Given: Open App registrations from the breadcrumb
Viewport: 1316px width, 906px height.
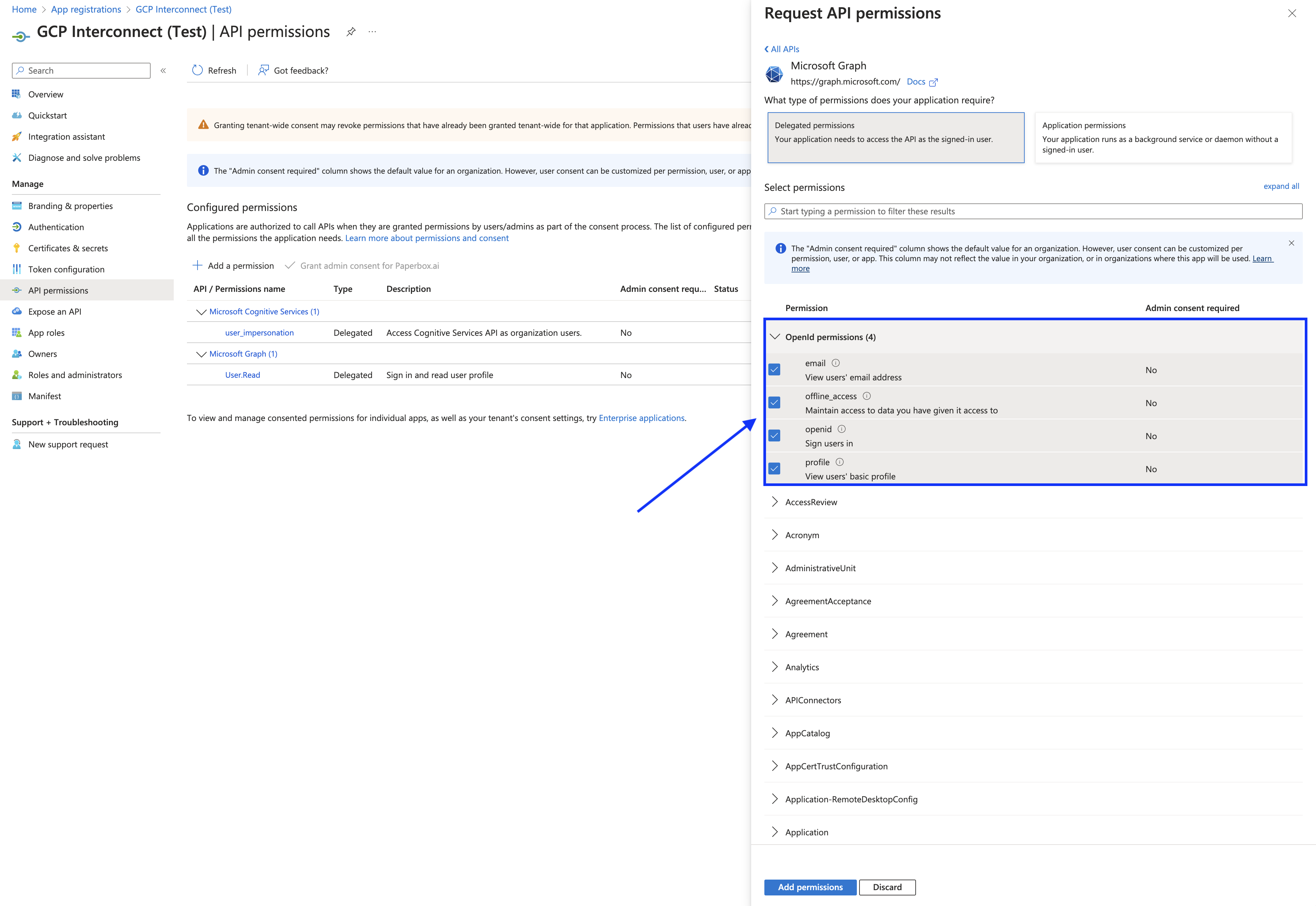Looking at the screenshot, I should [86, 9].
